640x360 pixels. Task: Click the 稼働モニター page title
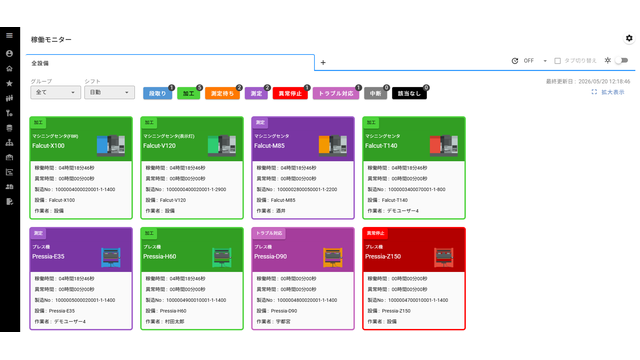click(x=51, y=40)
